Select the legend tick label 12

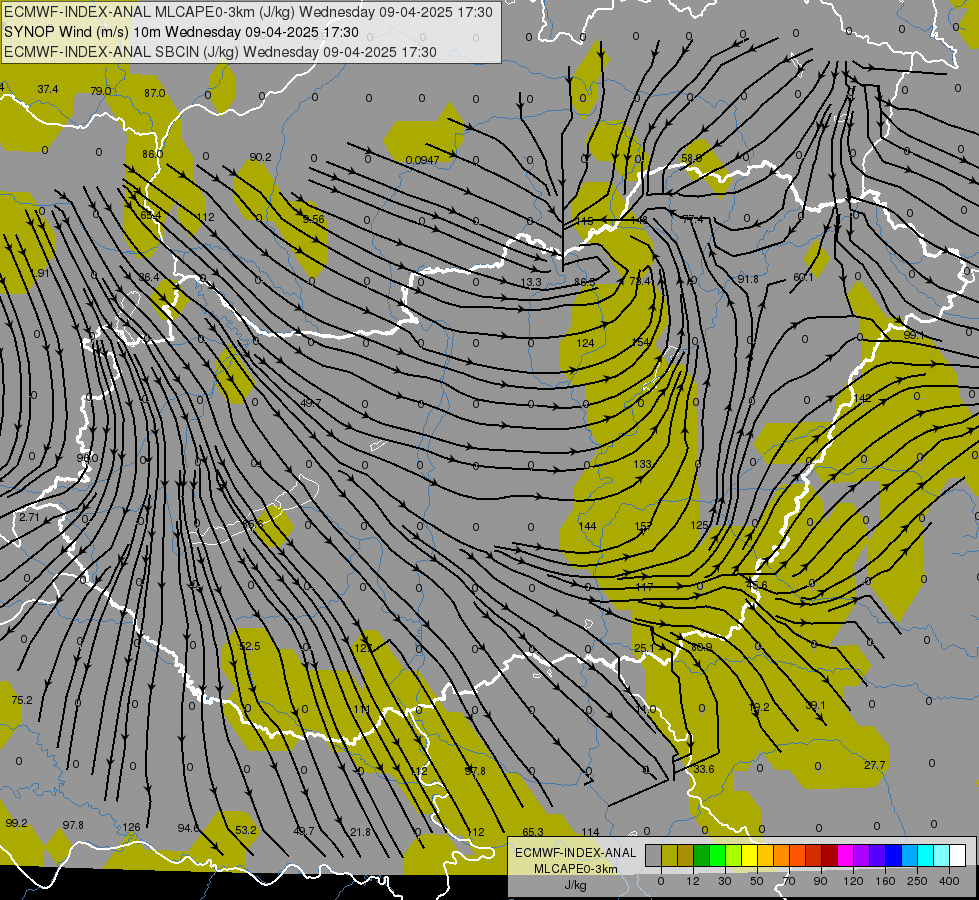692,881
